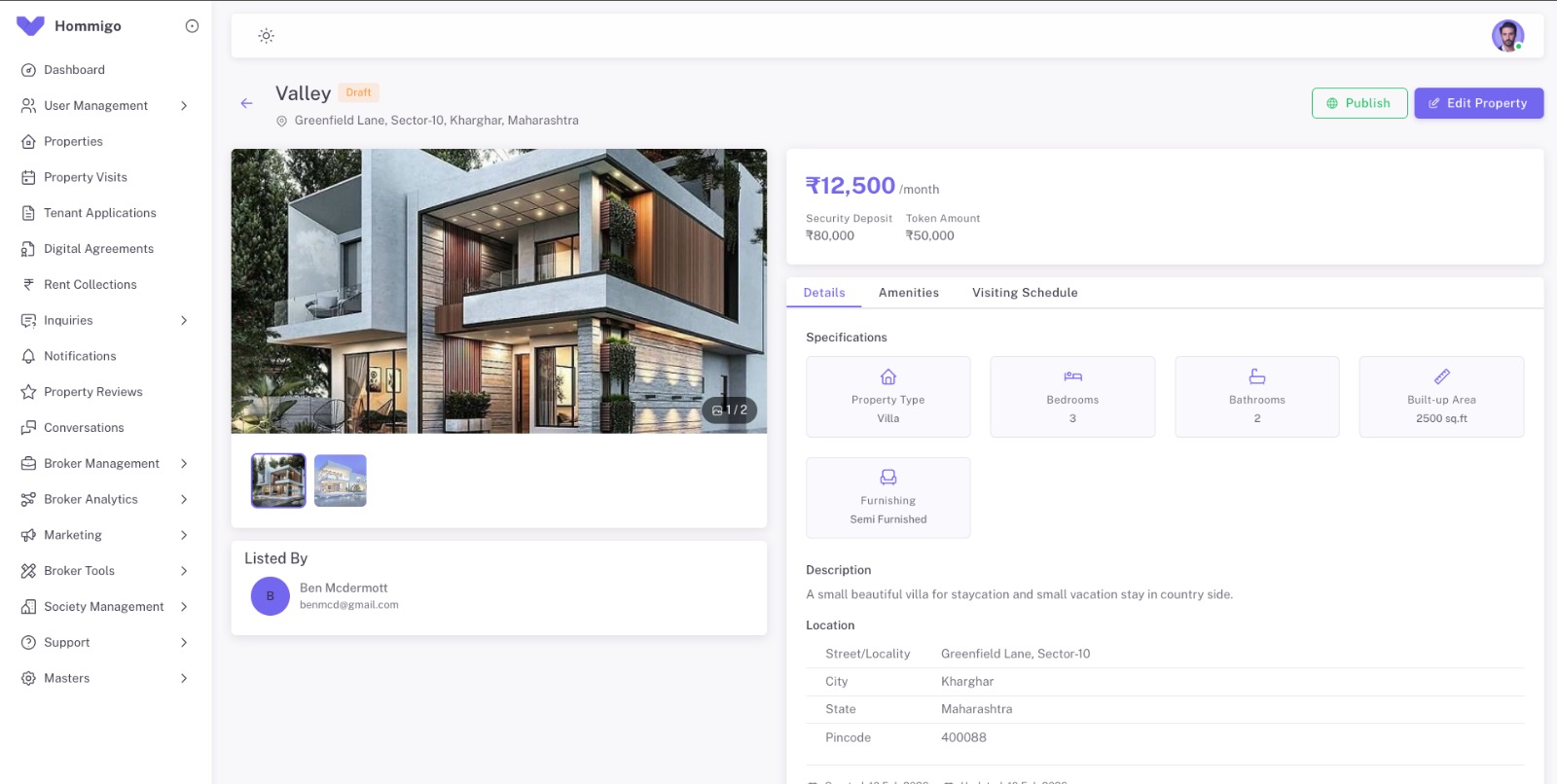Click the Rent Collections rupee icon

tap(28, 285)
